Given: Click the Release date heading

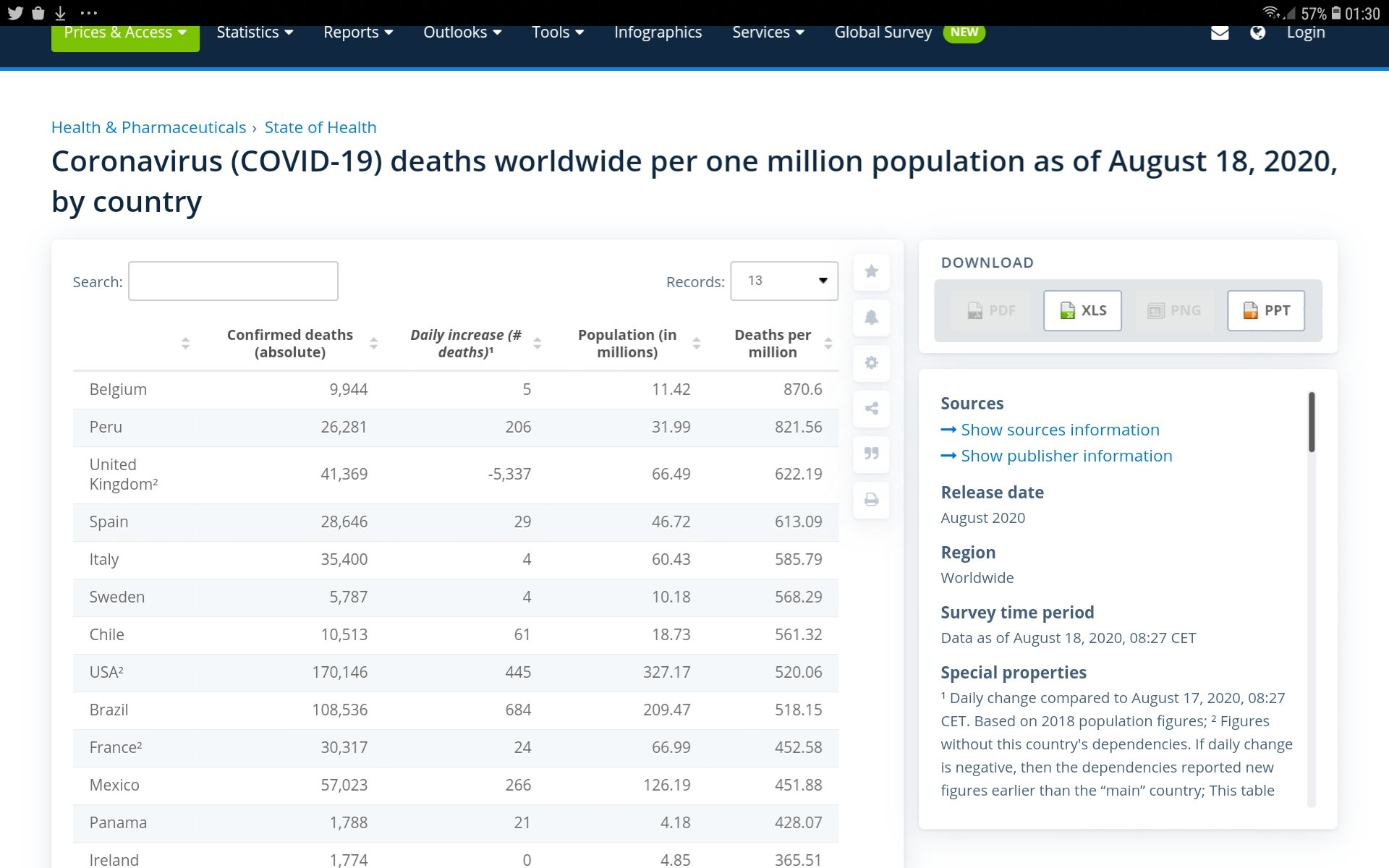Looking at the screenshot, I should [992, 493].
